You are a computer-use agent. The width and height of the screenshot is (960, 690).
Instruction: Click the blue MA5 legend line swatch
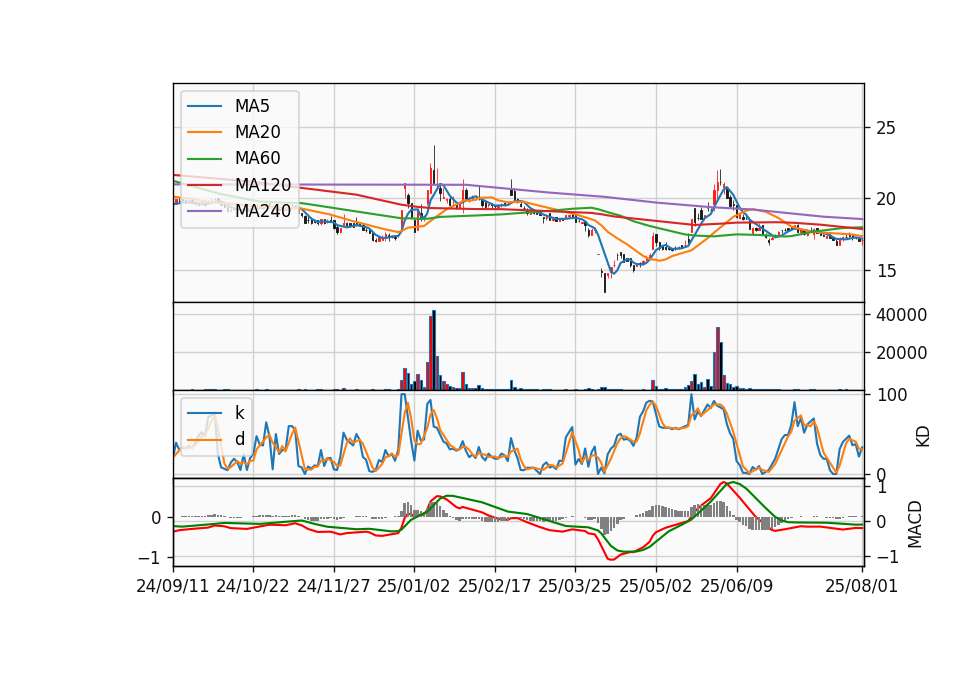(x=204, y=106)
